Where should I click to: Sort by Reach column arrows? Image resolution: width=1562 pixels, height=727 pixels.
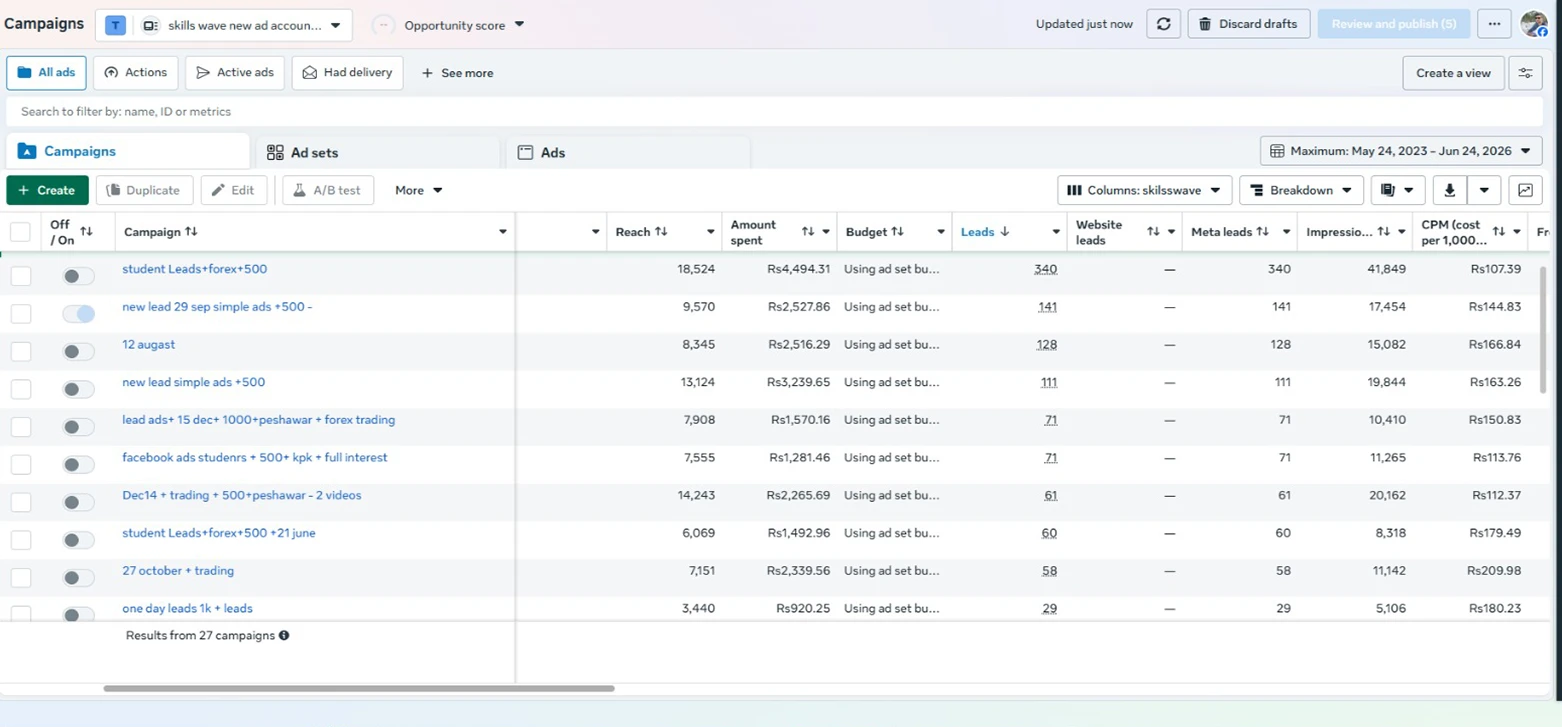click(661, 232)
